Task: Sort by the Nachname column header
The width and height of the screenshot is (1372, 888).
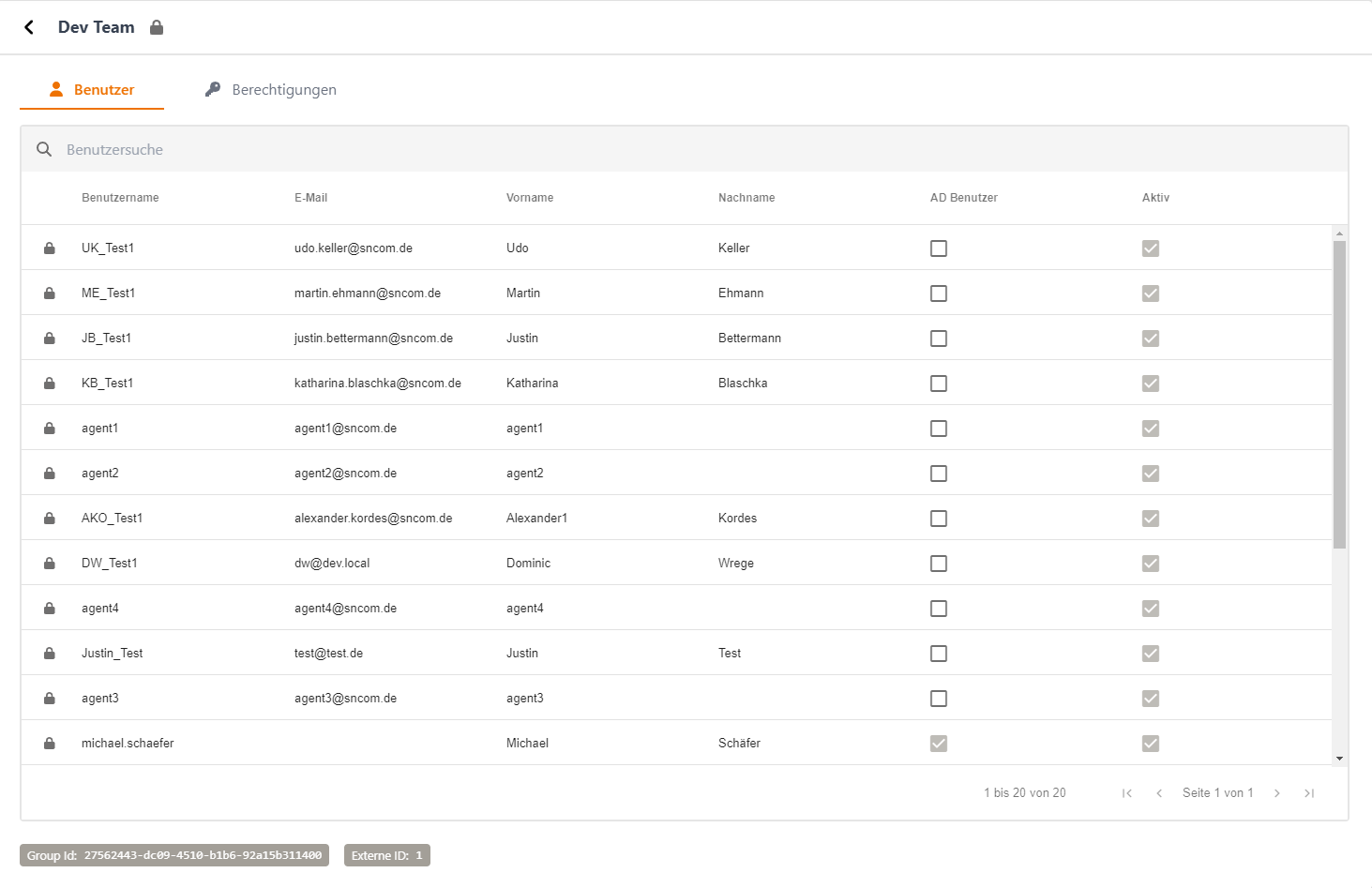Action: [746, 198]
